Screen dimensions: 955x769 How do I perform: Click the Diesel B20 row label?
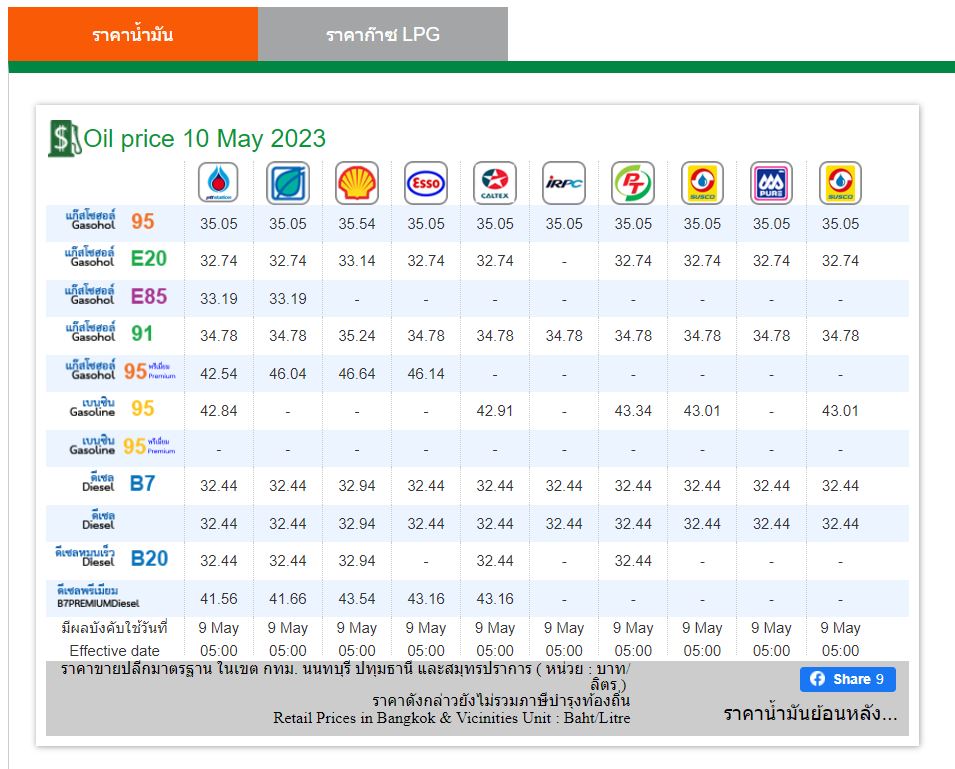click(111, 558)
